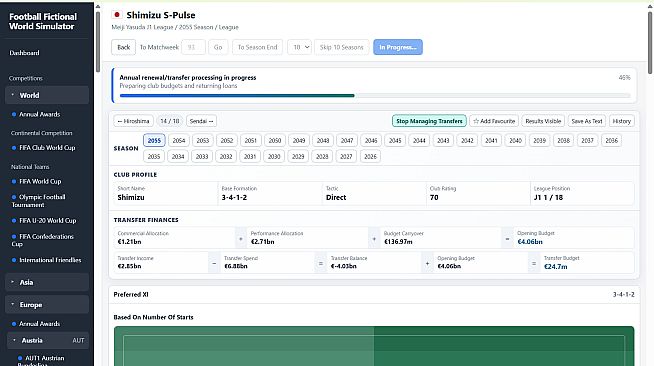Collapse the Europe section in sidebar
The width and height of the screenshot is (654, 366).
(x=47, y=305)
